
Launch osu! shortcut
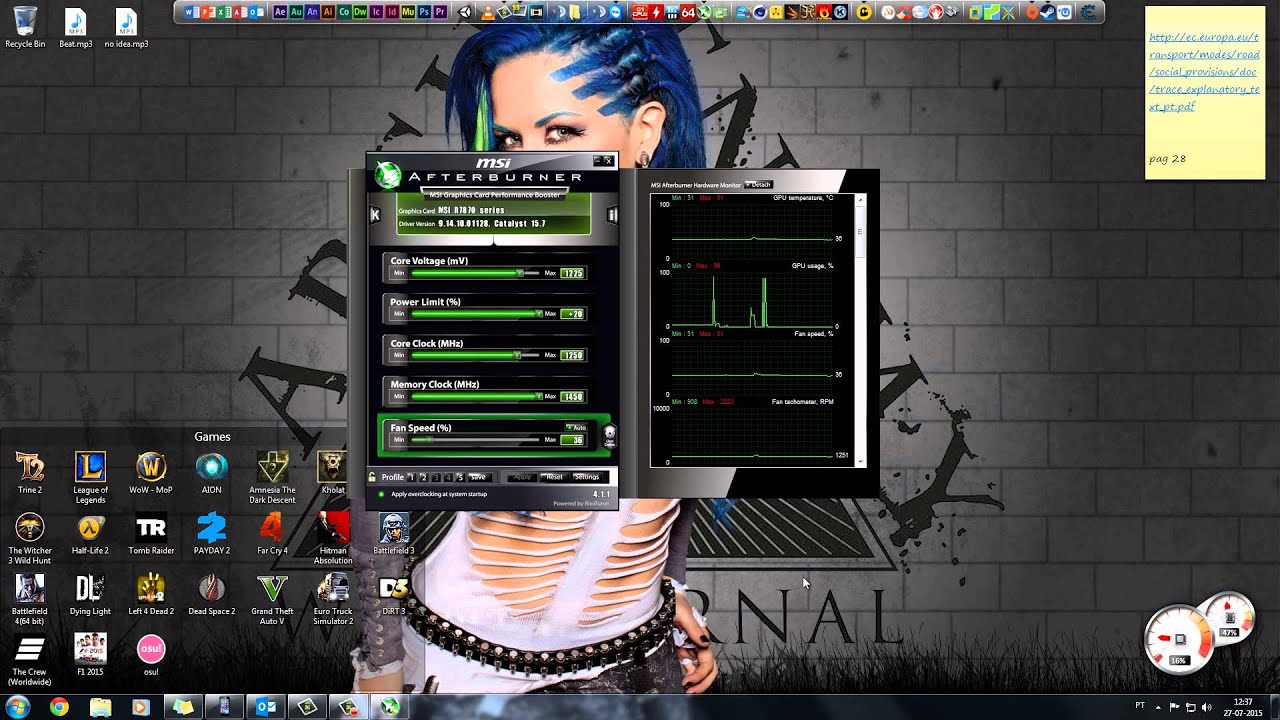(151, 655)
